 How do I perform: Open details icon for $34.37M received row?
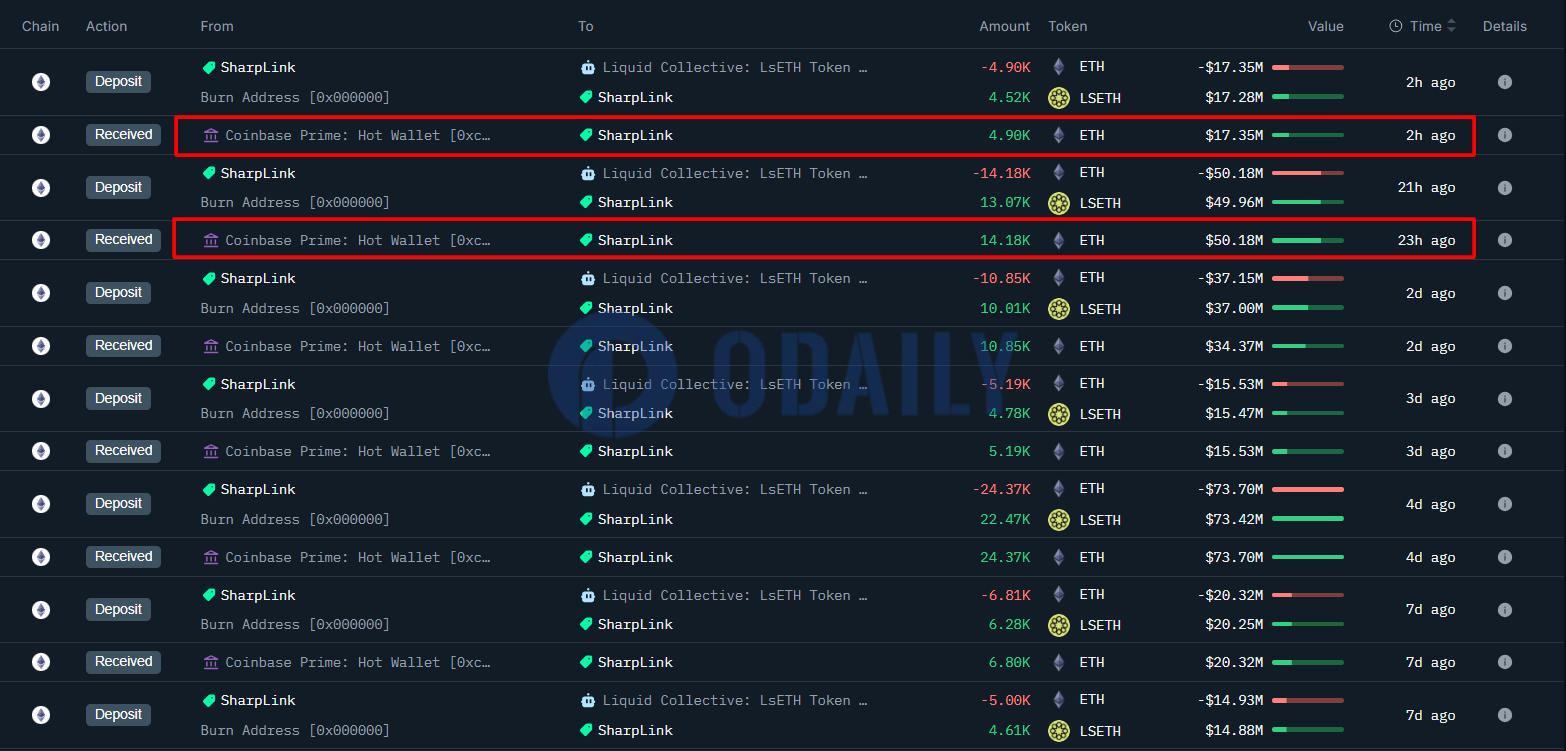click(x=1504, y=346)
